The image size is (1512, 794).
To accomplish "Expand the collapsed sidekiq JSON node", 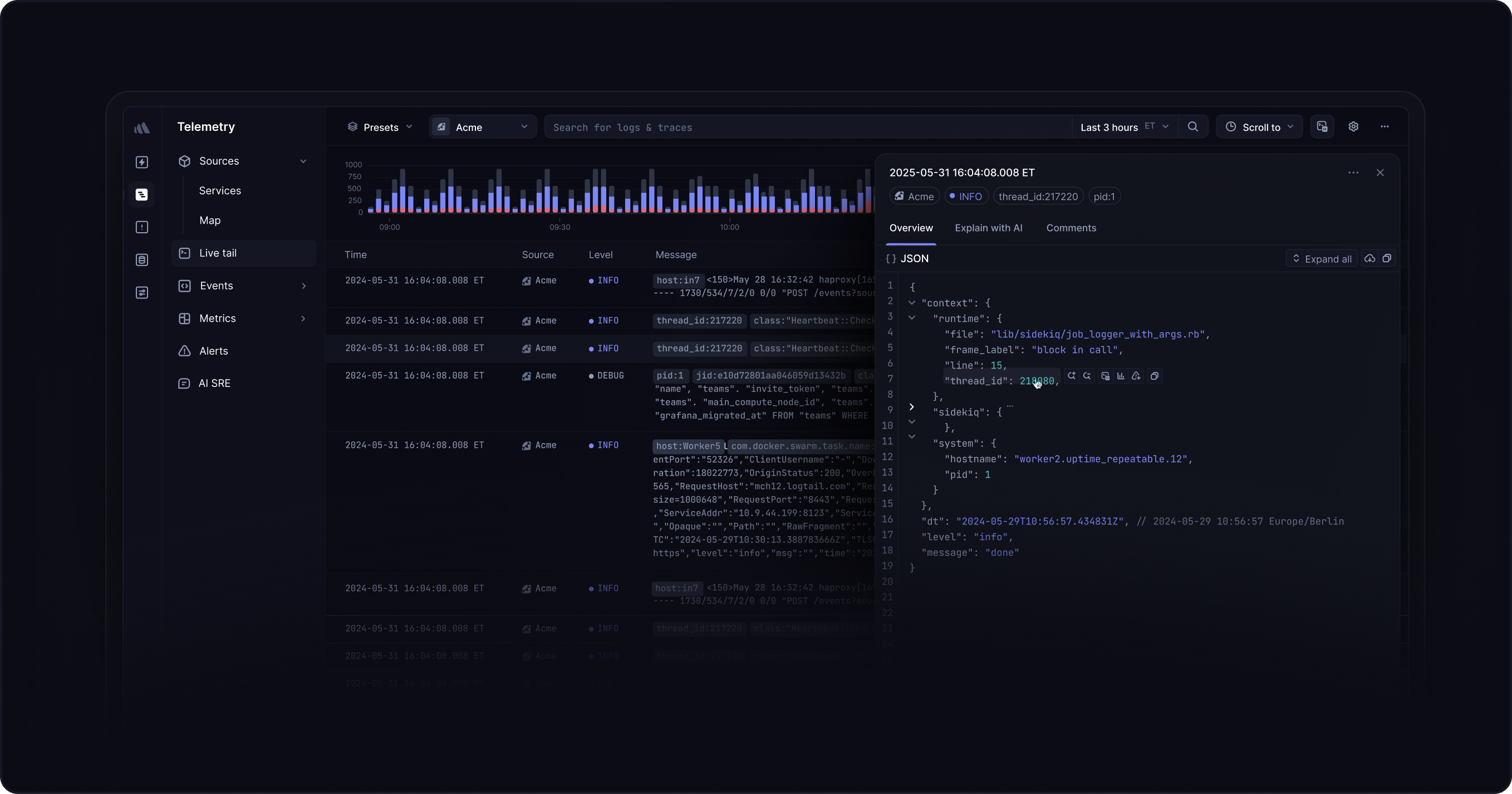I will pyautogui.click(x=911, y=406).
